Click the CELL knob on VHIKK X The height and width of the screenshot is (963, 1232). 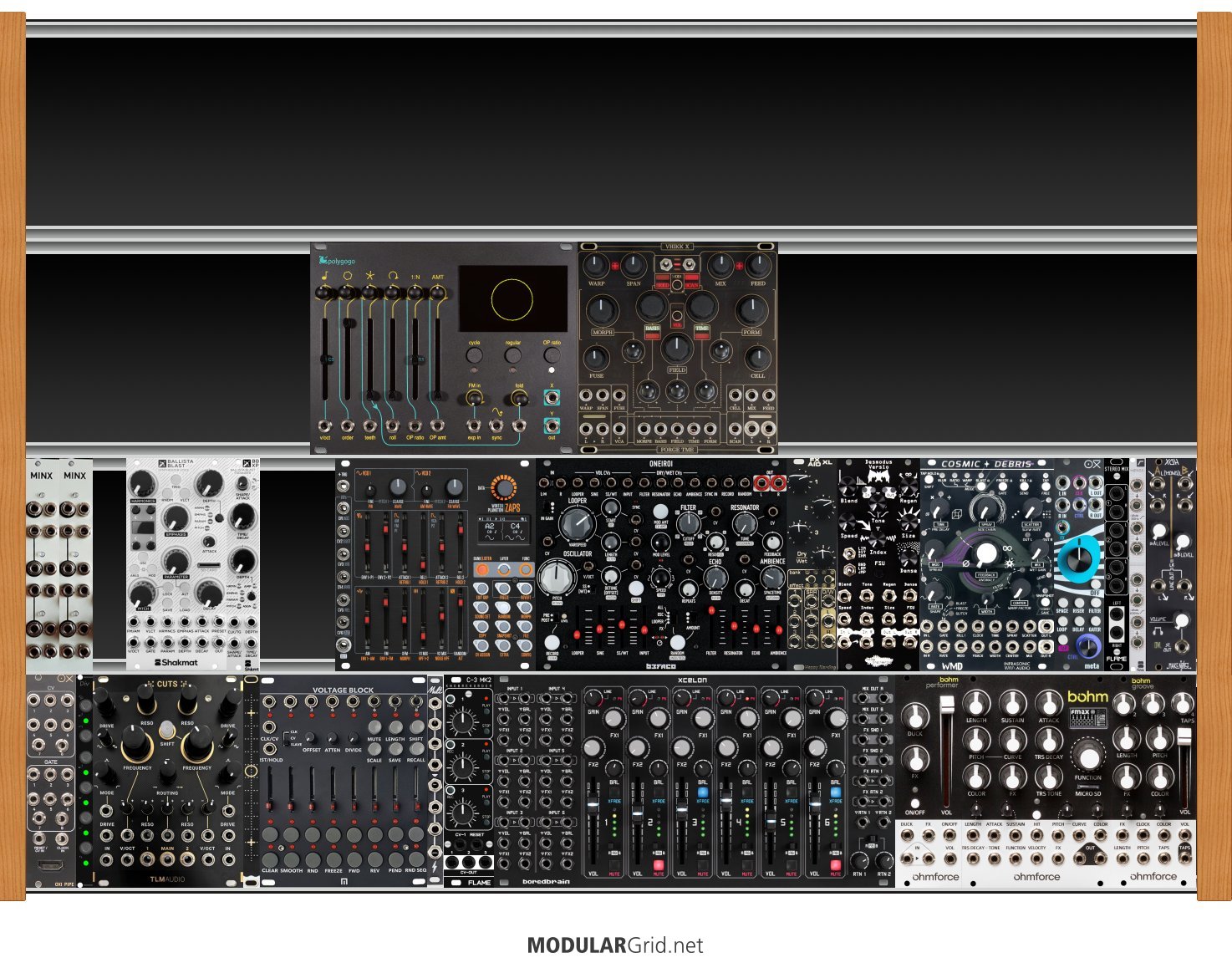(x=758, y=359)
